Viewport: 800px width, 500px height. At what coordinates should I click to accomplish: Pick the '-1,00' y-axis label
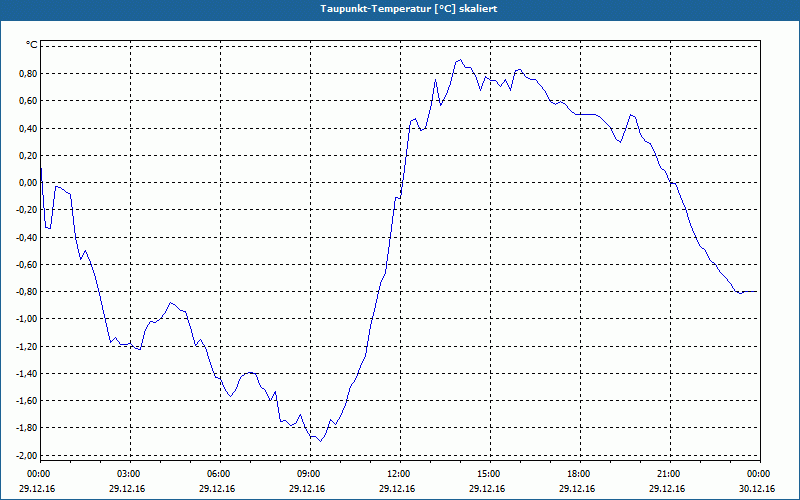27,319
